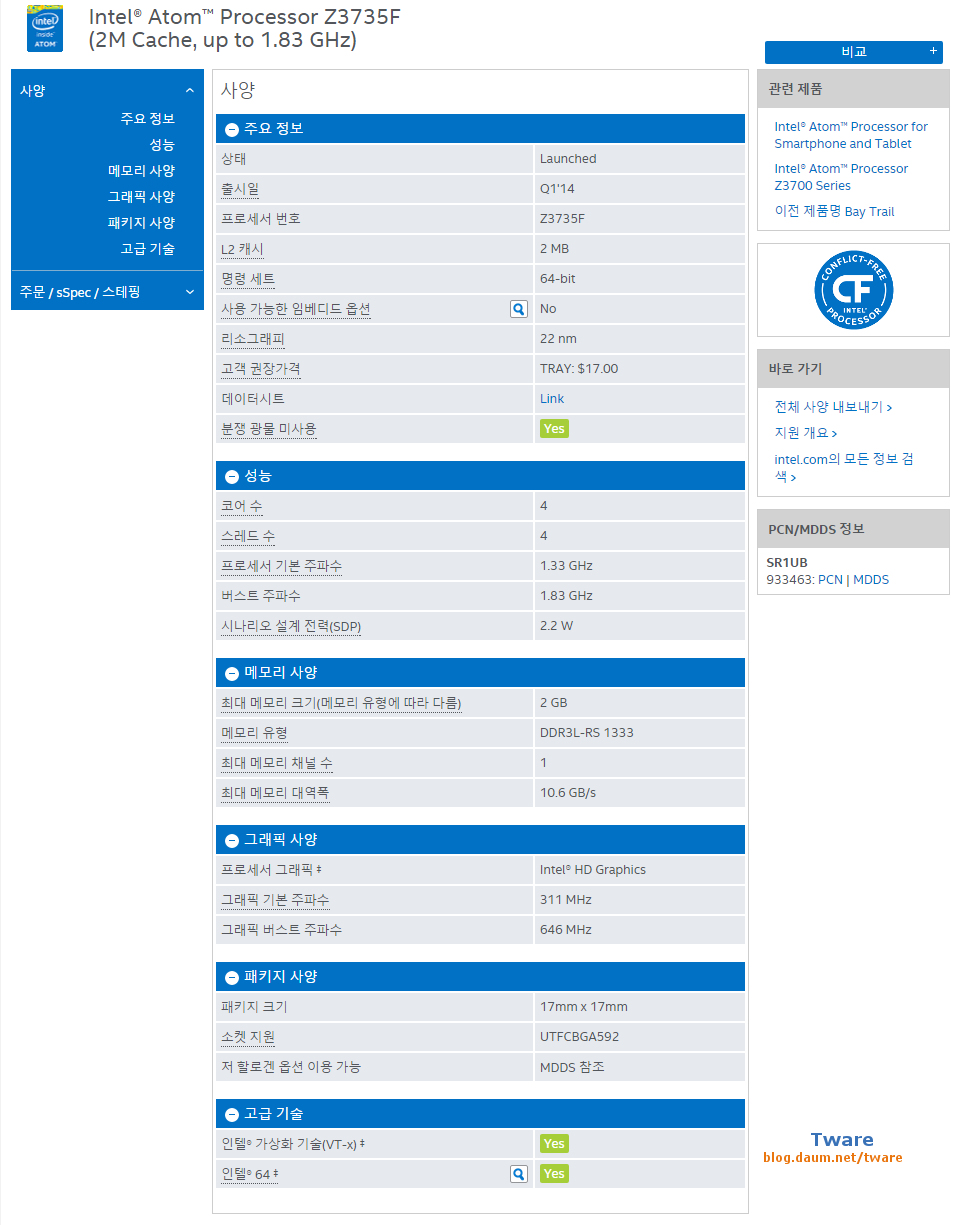
Task: Open Intel Atom Processor Z3700 Series link
Action: 841,177
